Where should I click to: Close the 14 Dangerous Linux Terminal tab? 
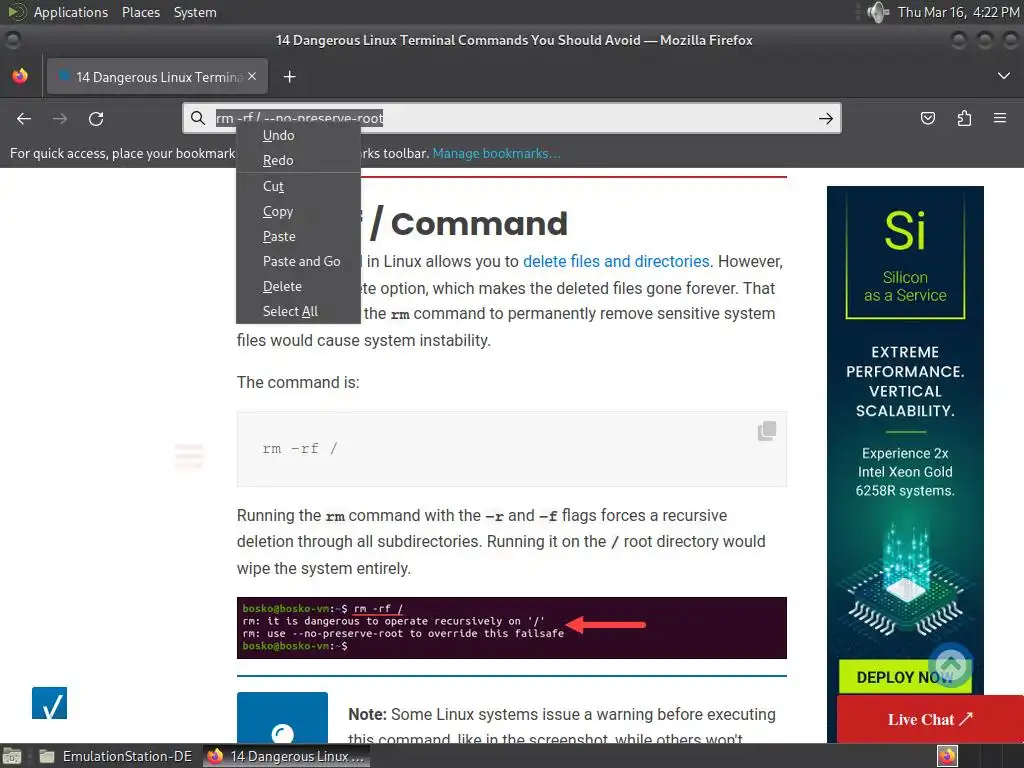(252, 76)
